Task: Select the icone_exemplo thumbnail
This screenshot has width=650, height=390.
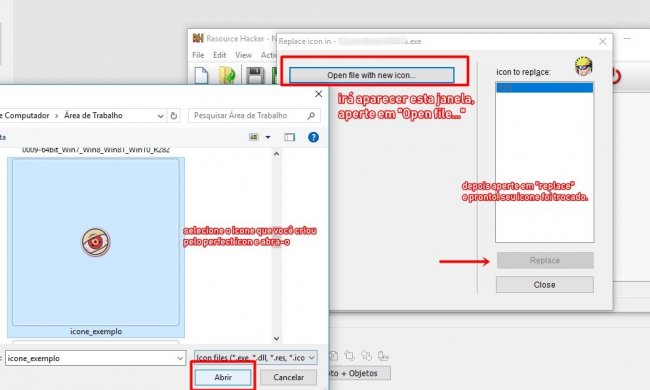Action: pos(96,247)
